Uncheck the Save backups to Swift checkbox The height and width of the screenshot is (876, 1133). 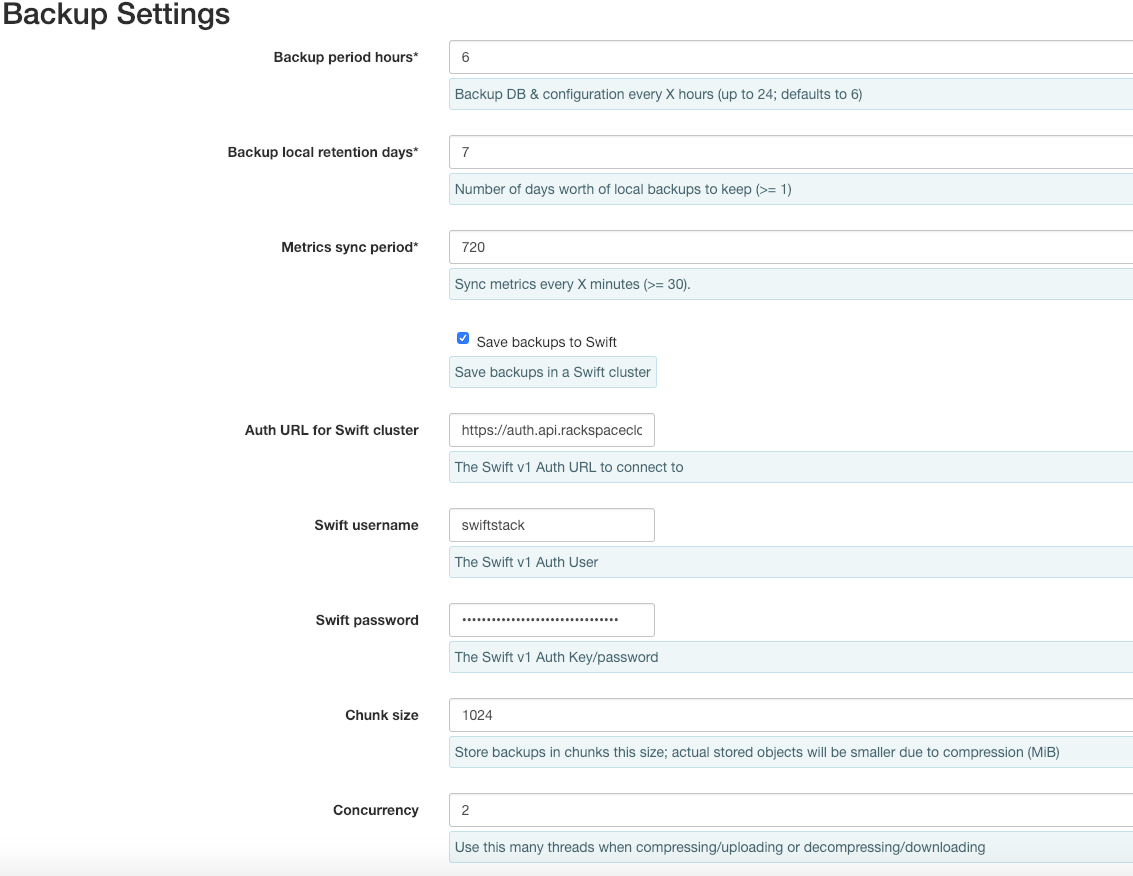pyautogui.click(x=463, y=338)
